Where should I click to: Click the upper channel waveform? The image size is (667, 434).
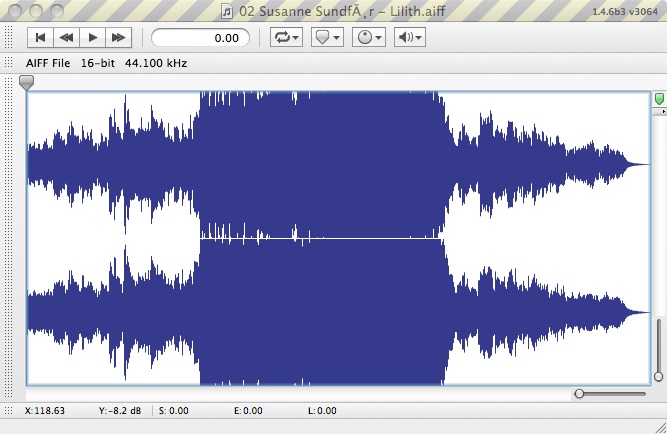coord(338,165)
